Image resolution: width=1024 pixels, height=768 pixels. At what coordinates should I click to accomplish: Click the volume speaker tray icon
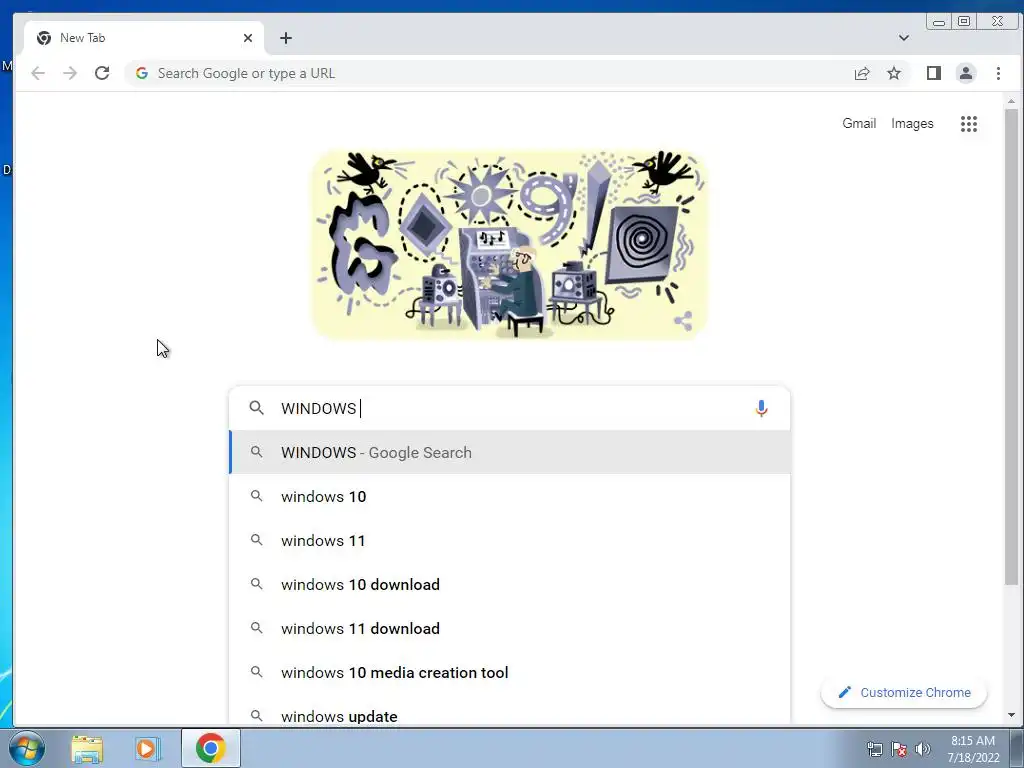pos(923,749)
